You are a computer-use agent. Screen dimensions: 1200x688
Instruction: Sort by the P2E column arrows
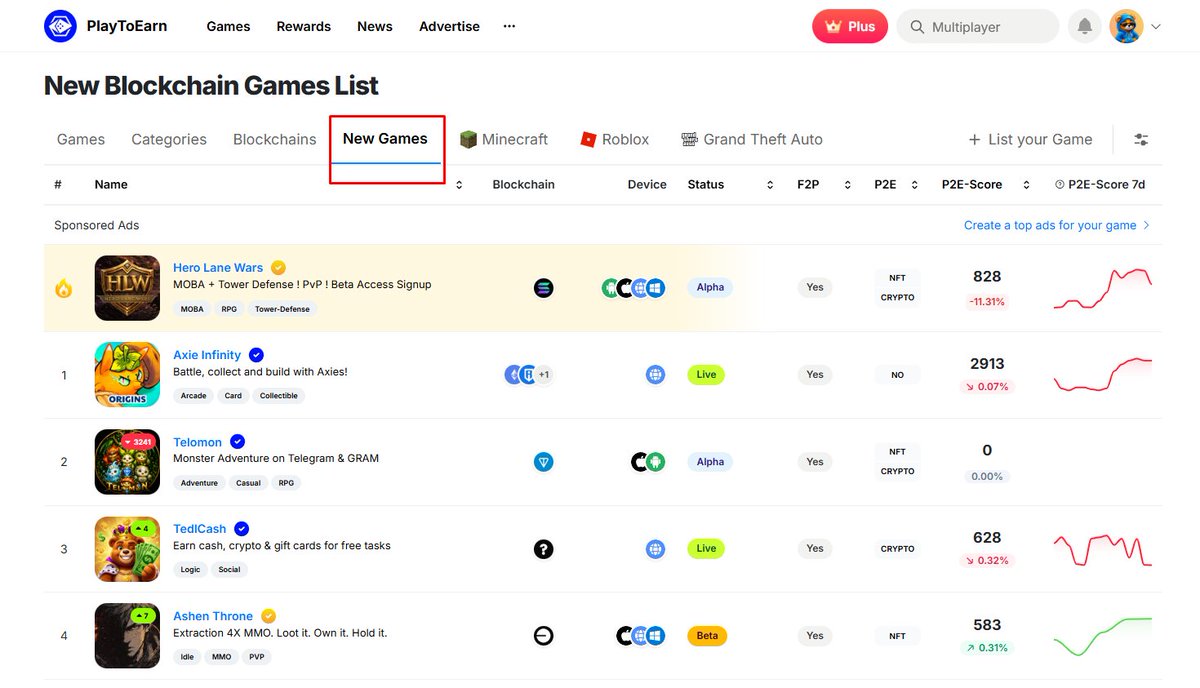[x=915, y=185]
